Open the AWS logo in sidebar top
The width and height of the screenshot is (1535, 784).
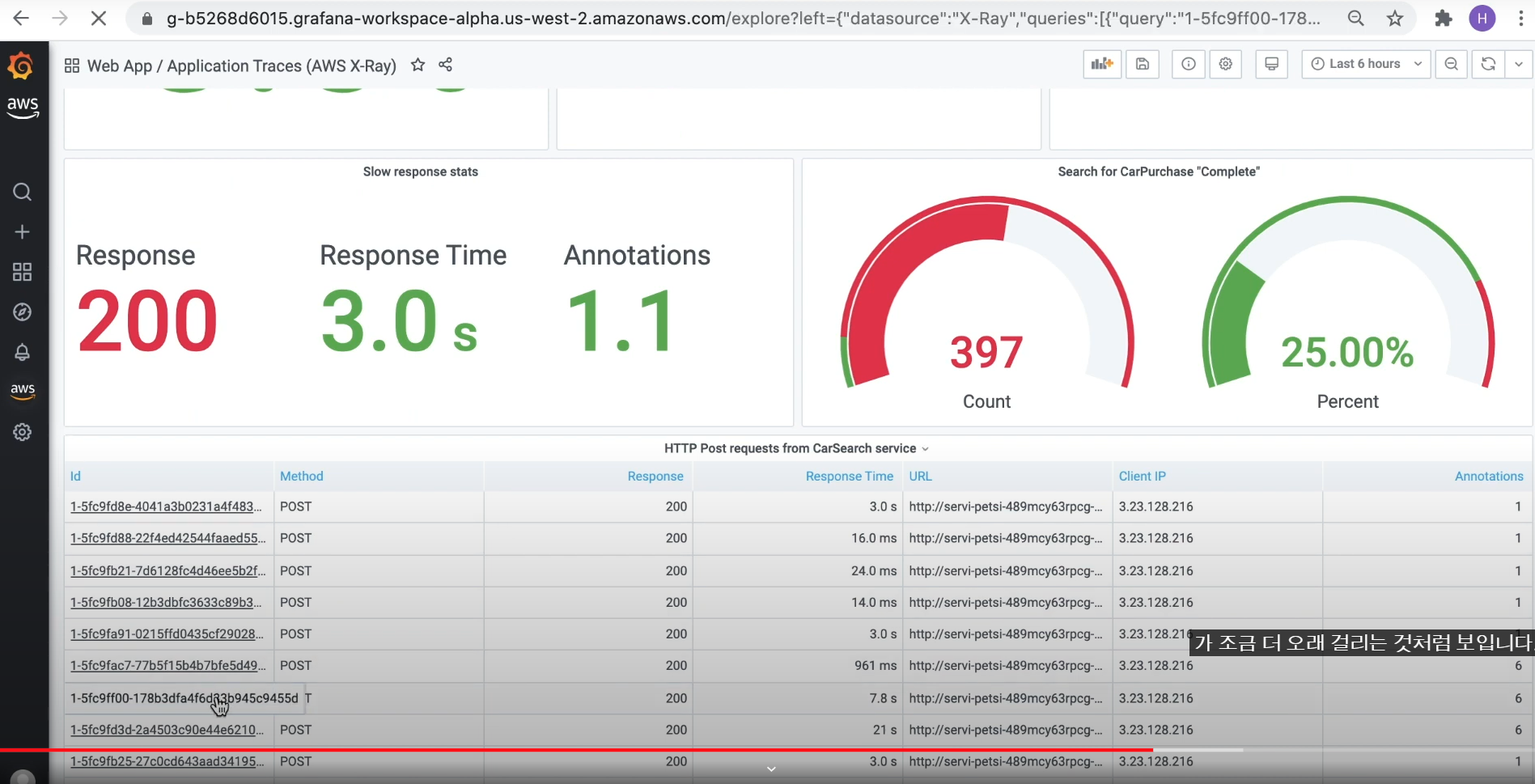tap(23, 107)
